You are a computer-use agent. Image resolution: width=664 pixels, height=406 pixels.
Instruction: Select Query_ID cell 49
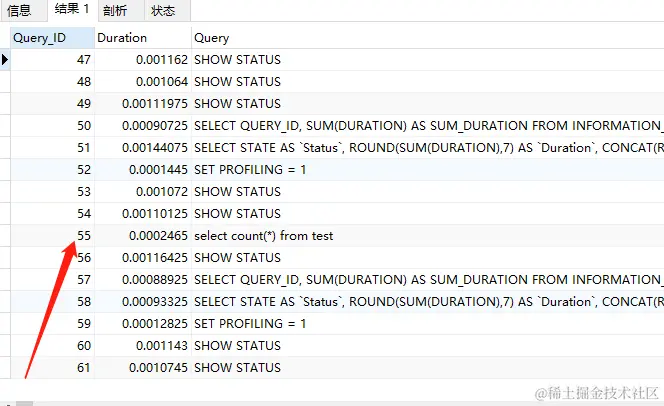coord(53,103)
